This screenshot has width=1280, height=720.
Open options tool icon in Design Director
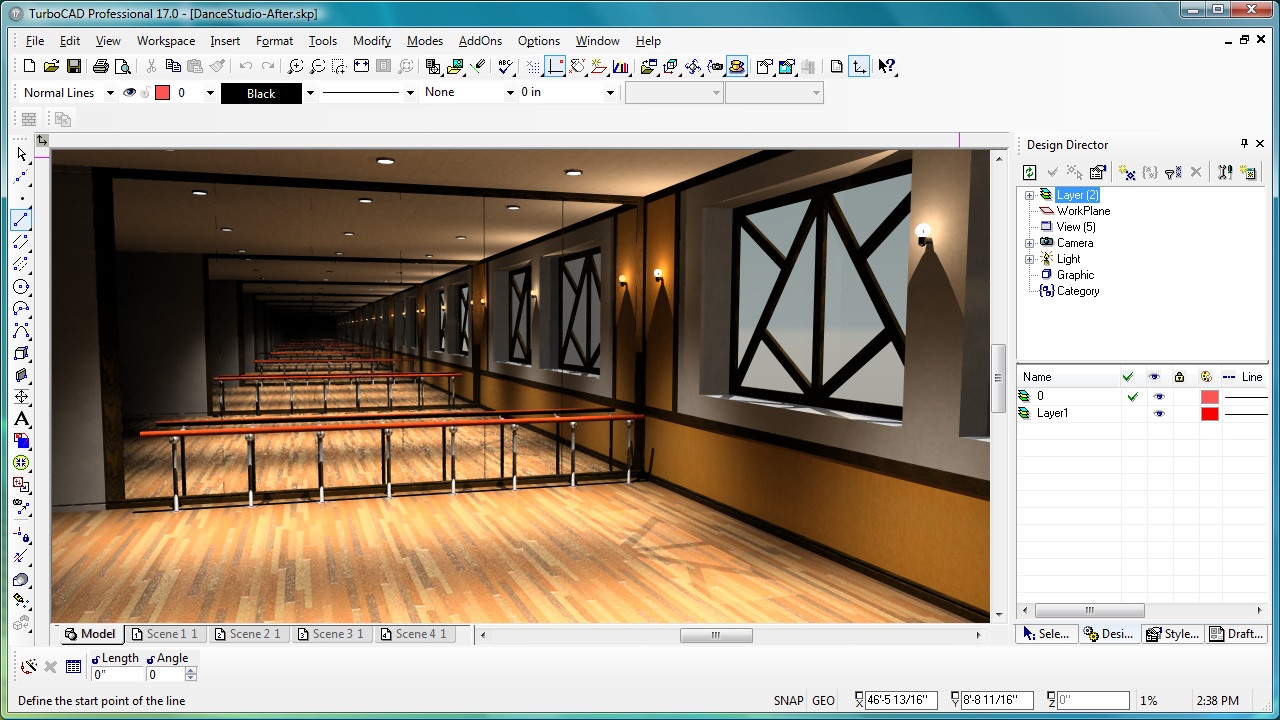click(x=1225, y=172)
